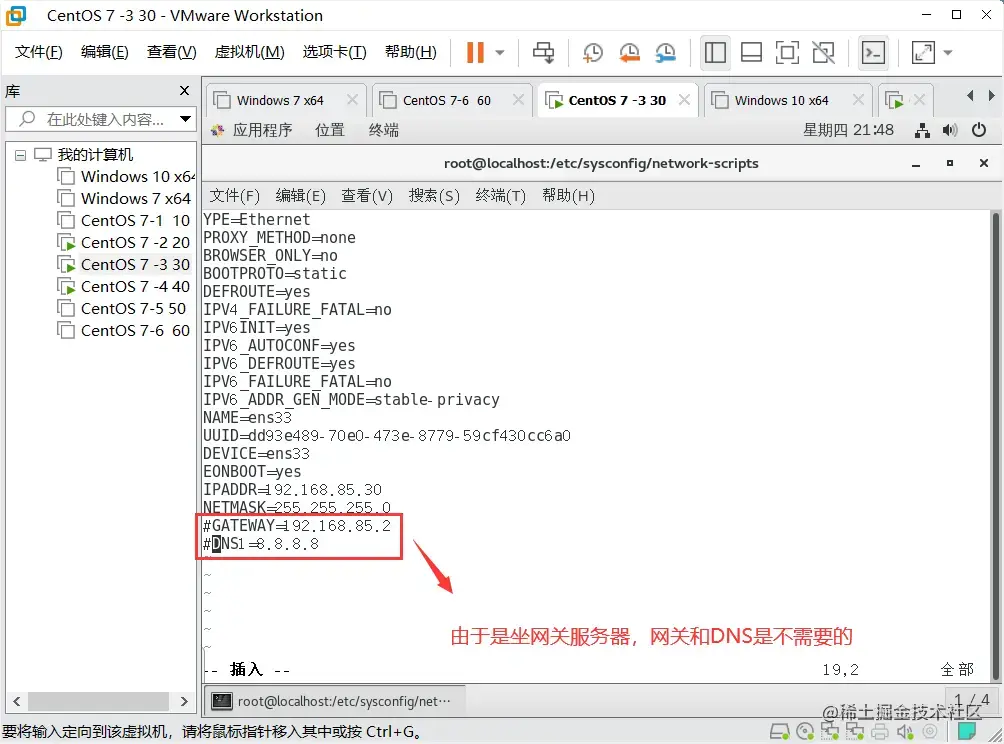
Task: Switch to the CentOS 7-6 60 tab
Action: 446,101
